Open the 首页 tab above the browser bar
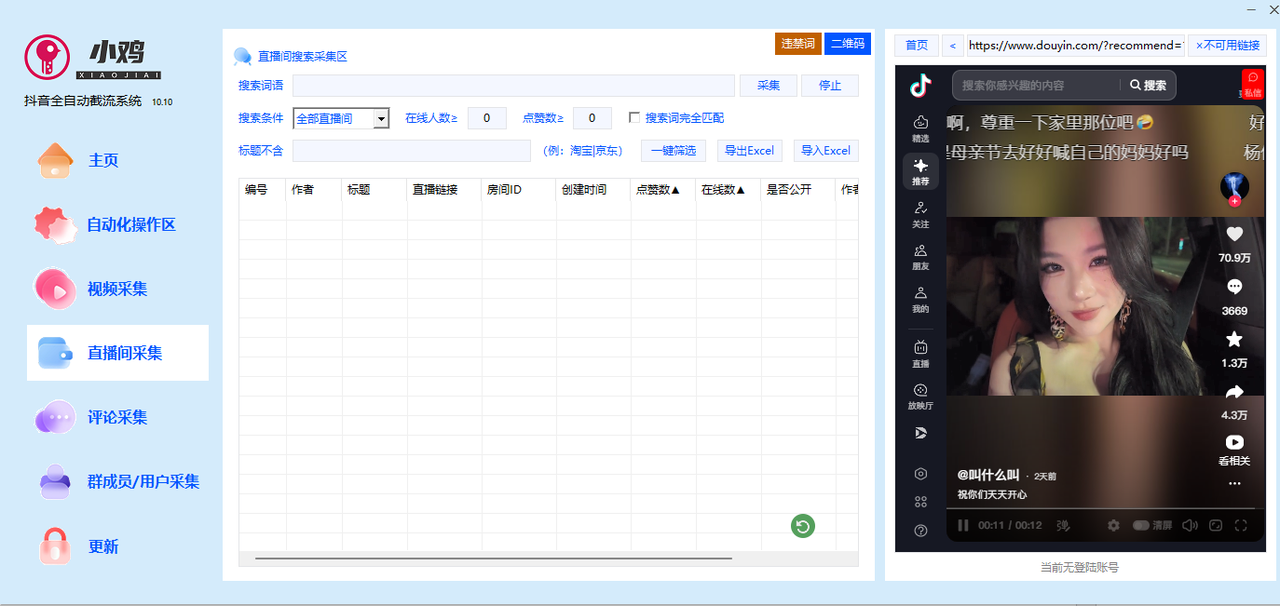Image resolution: width=1280 pixels, height=606 pixels. pos(915,45)
